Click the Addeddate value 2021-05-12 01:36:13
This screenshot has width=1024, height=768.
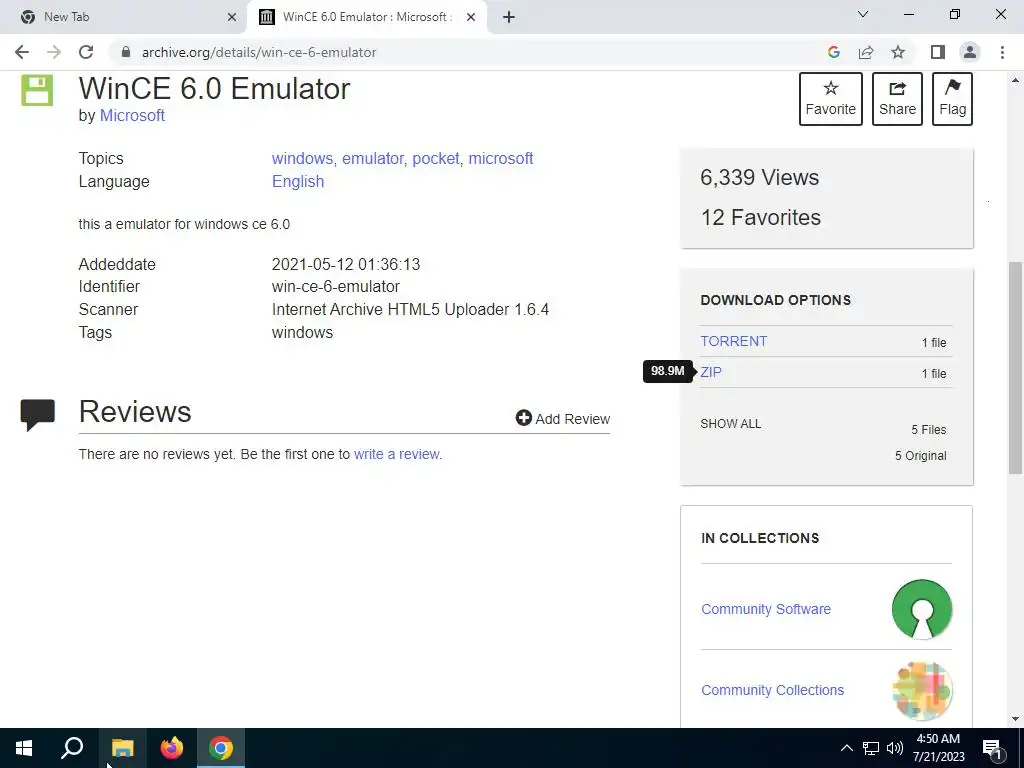(345, 264)
